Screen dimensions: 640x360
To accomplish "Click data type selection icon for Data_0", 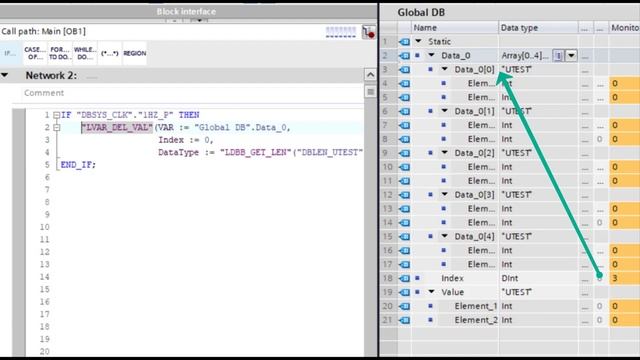I will (x=558, y=56).
